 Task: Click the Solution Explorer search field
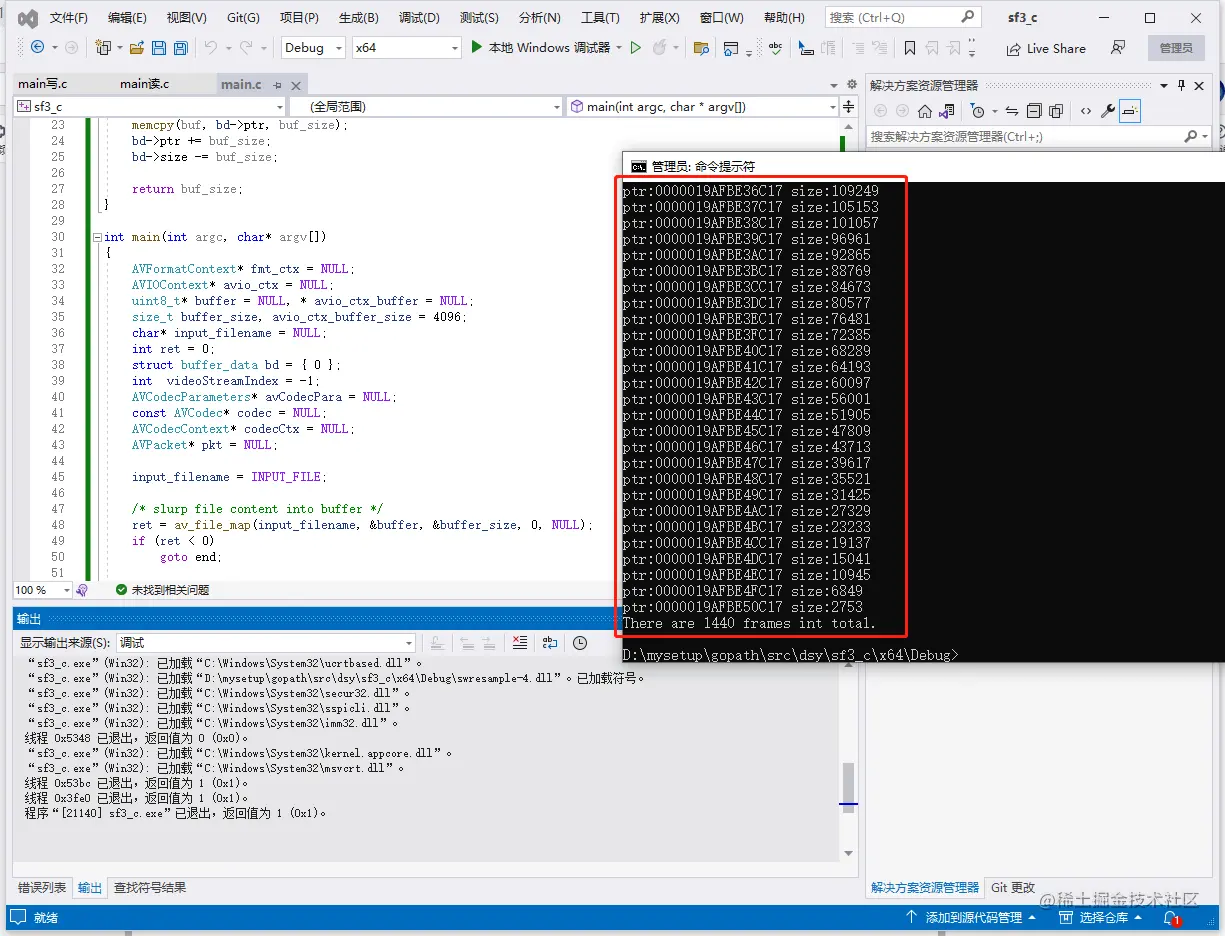click(1038, 136)
